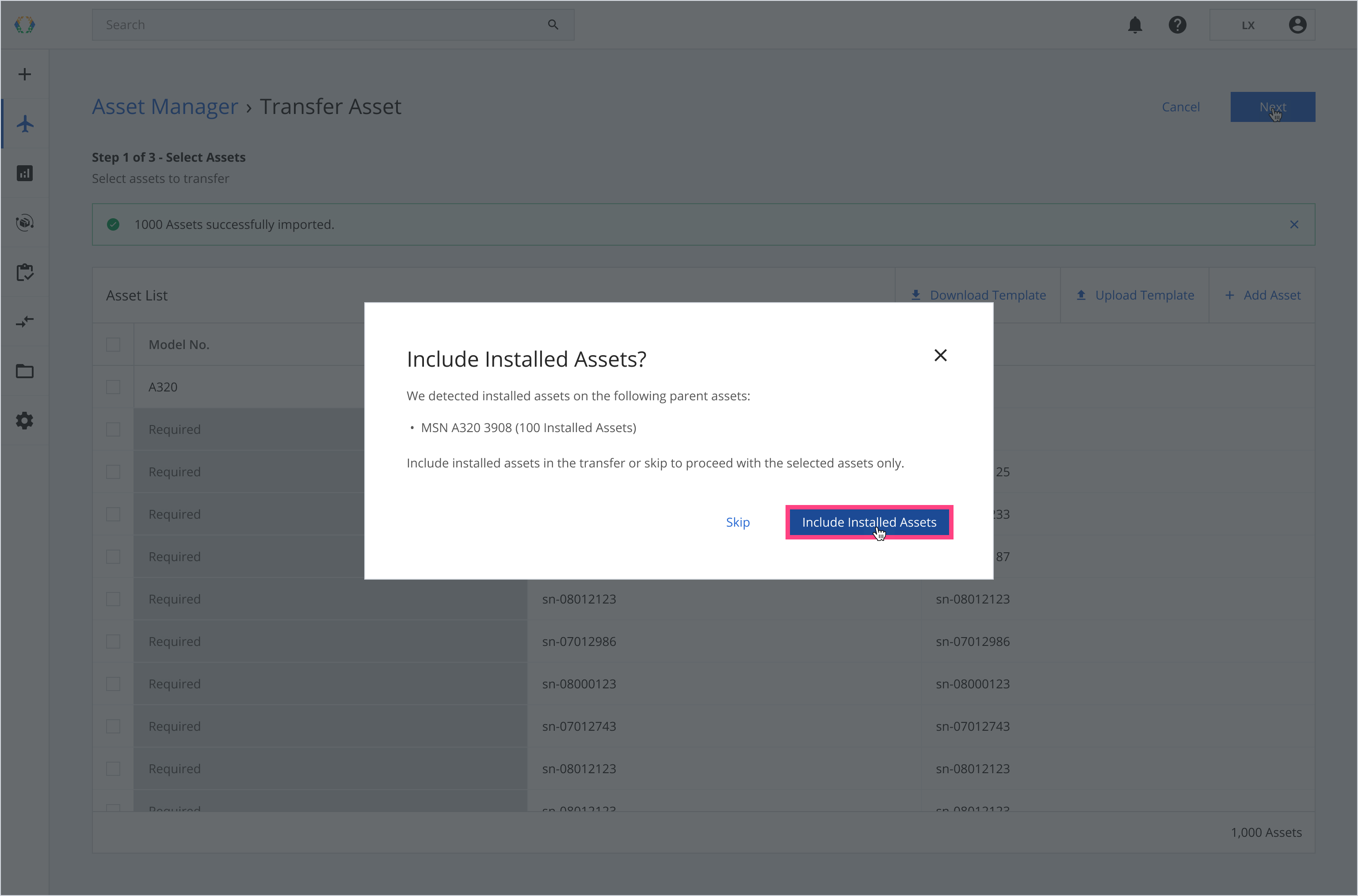This screenshot has width=1358, height=896.
Task: Click the Model No. column header
Action: (179, 345)
